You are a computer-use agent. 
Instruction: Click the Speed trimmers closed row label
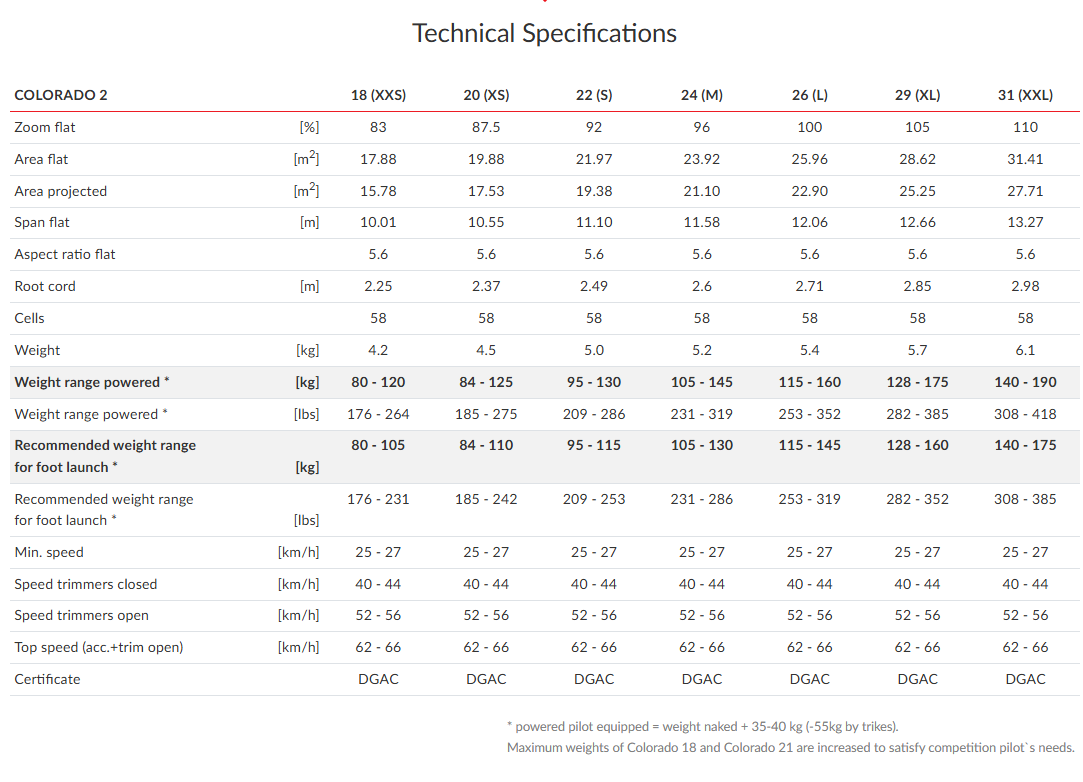pos(86,584)
